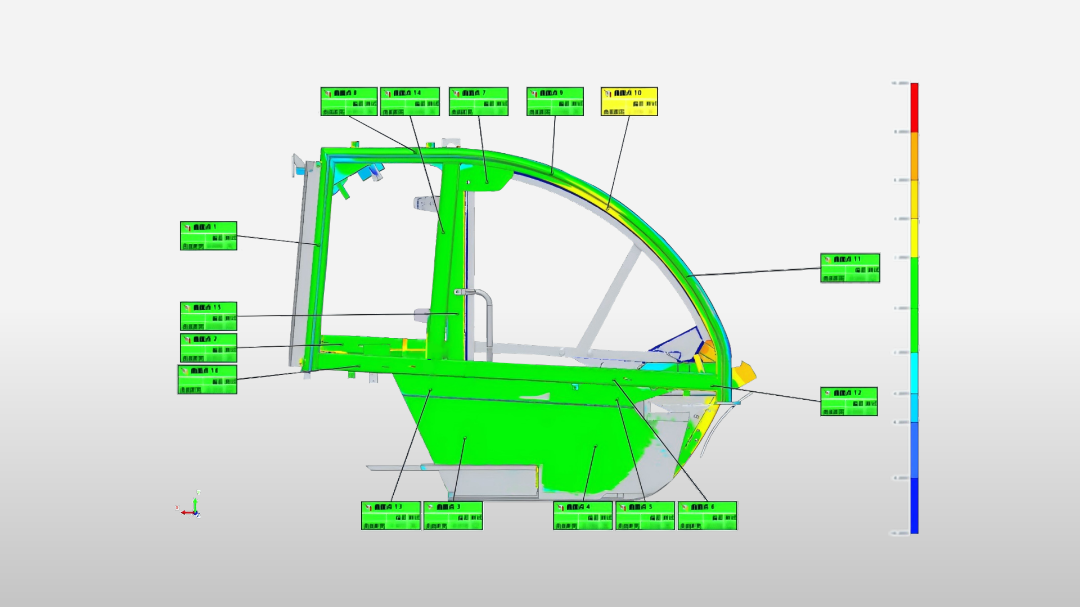The image size is (1080, 607).
Task: Click the icon in the 曲面点 1 label
Action: pyautogui.click(x=187, y=227)
